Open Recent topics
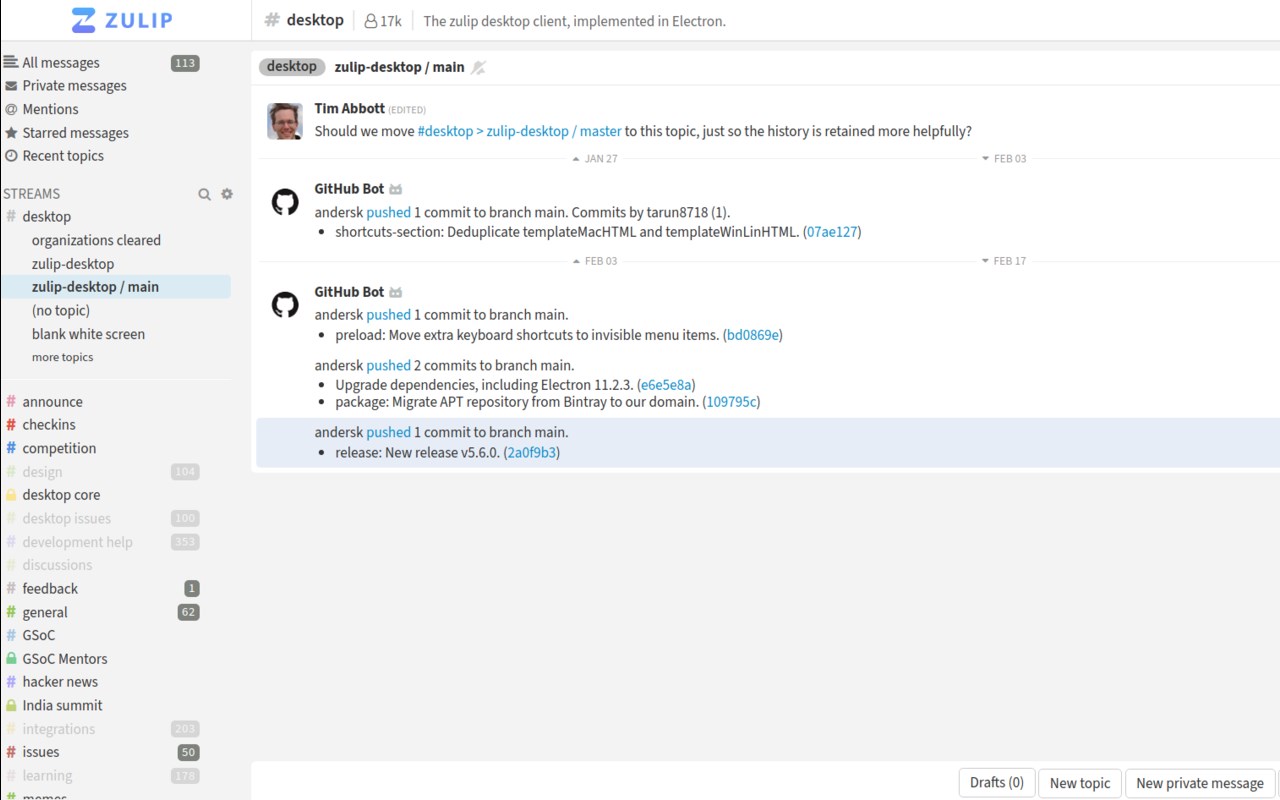 63,156
